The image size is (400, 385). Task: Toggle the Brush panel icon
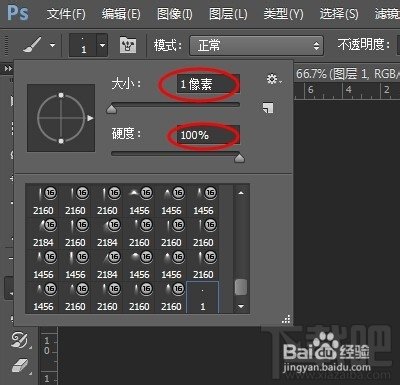(128, 45)
